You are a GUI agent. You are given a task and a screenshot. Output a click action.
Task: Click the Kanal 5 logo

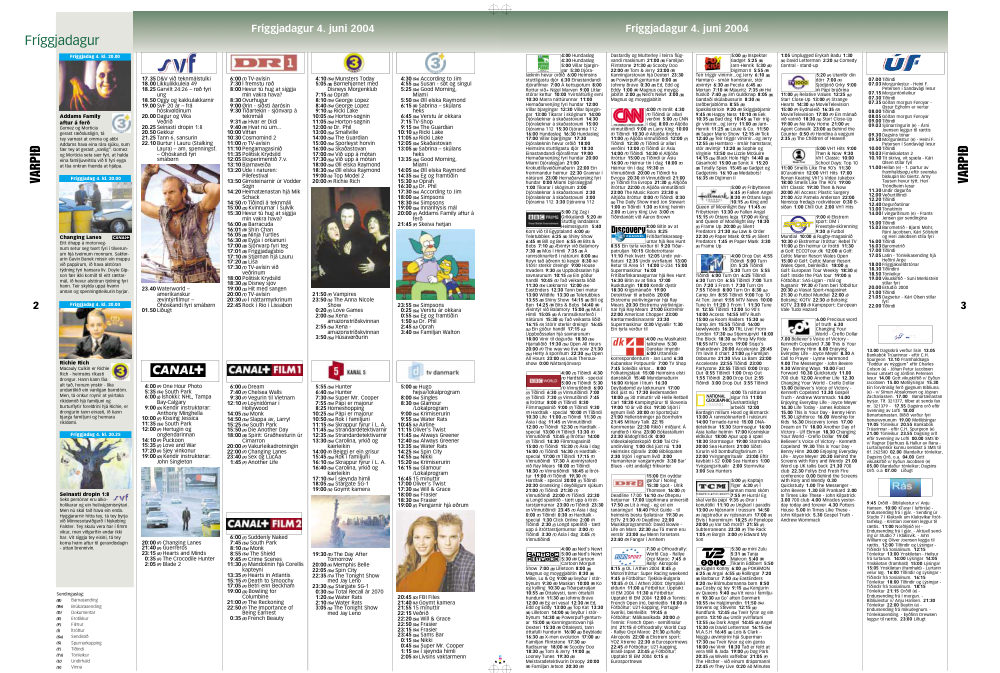click(x=346, y=371)
